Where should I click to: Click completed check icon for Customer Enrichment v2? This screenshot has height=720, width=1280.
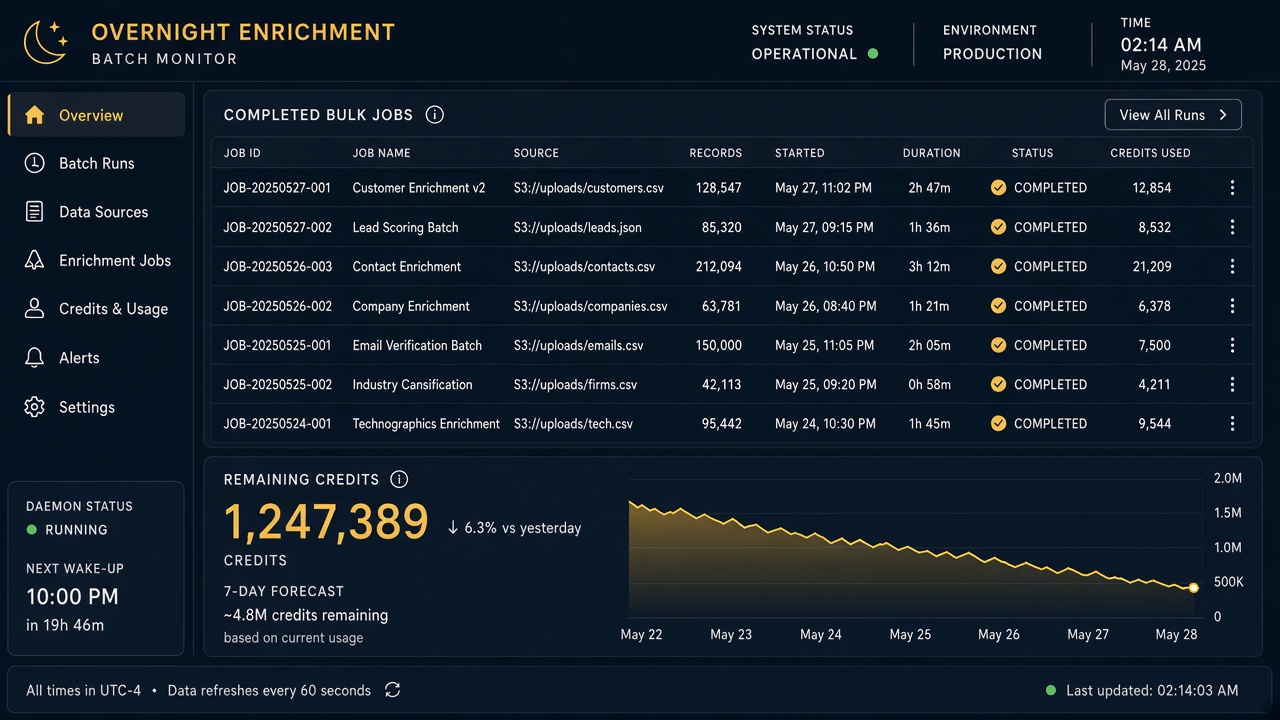998,187
